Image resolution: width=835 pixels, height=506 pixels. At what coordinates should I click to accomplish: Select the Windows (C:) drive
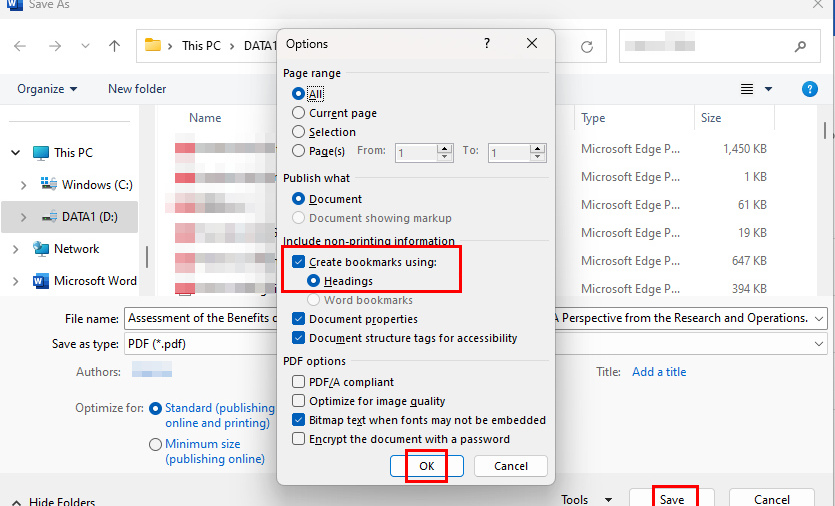point(97,185)
